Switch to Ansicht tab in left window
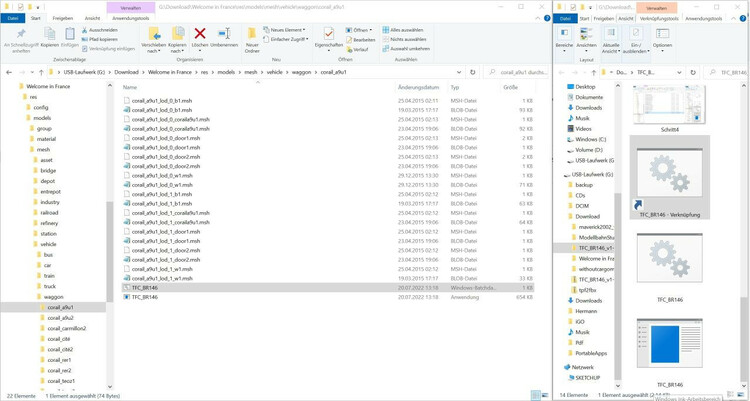This screenshot has height=401, width=750. (92, 18)
